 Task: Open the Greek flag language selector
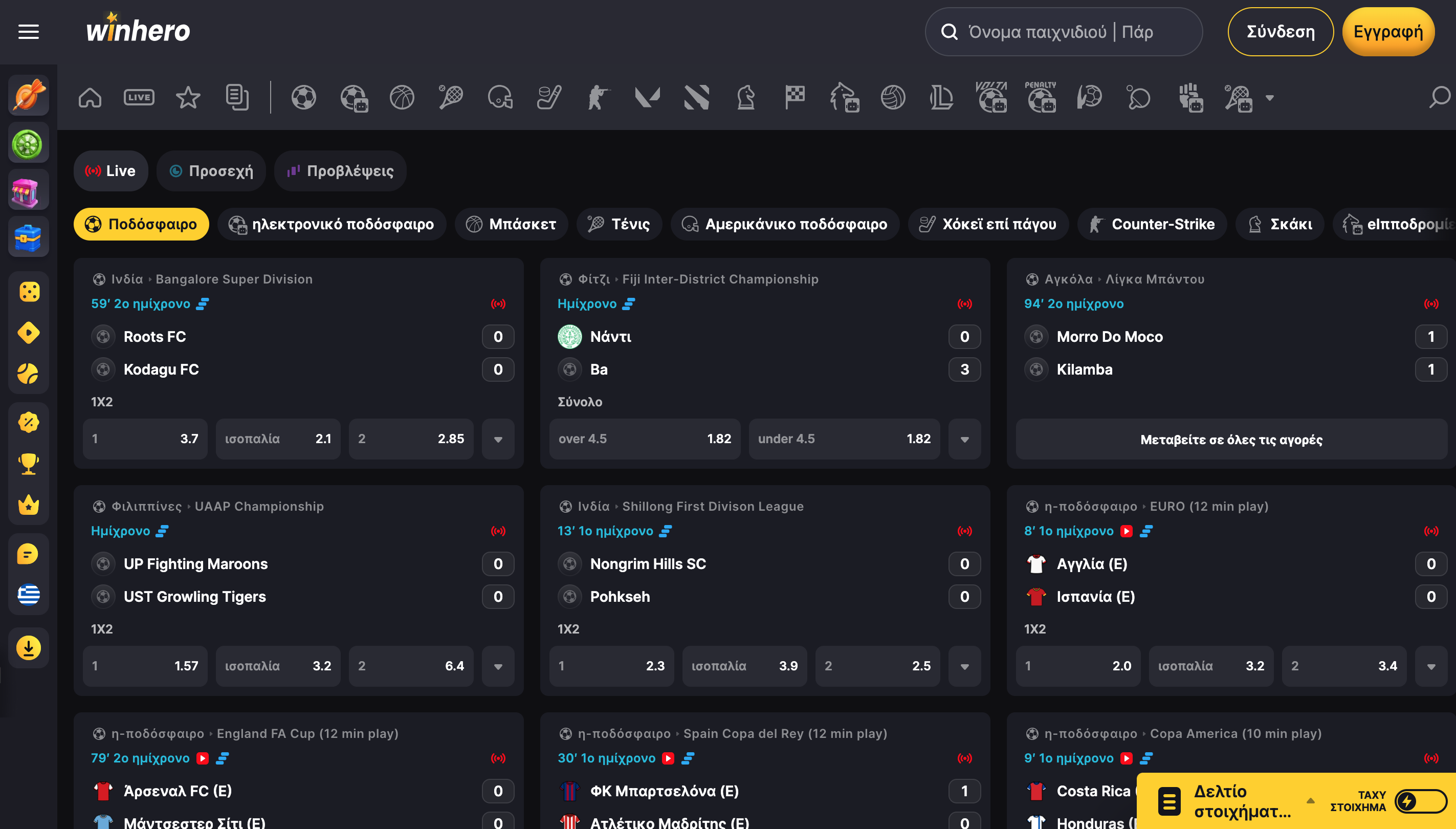tap(29, 595)
